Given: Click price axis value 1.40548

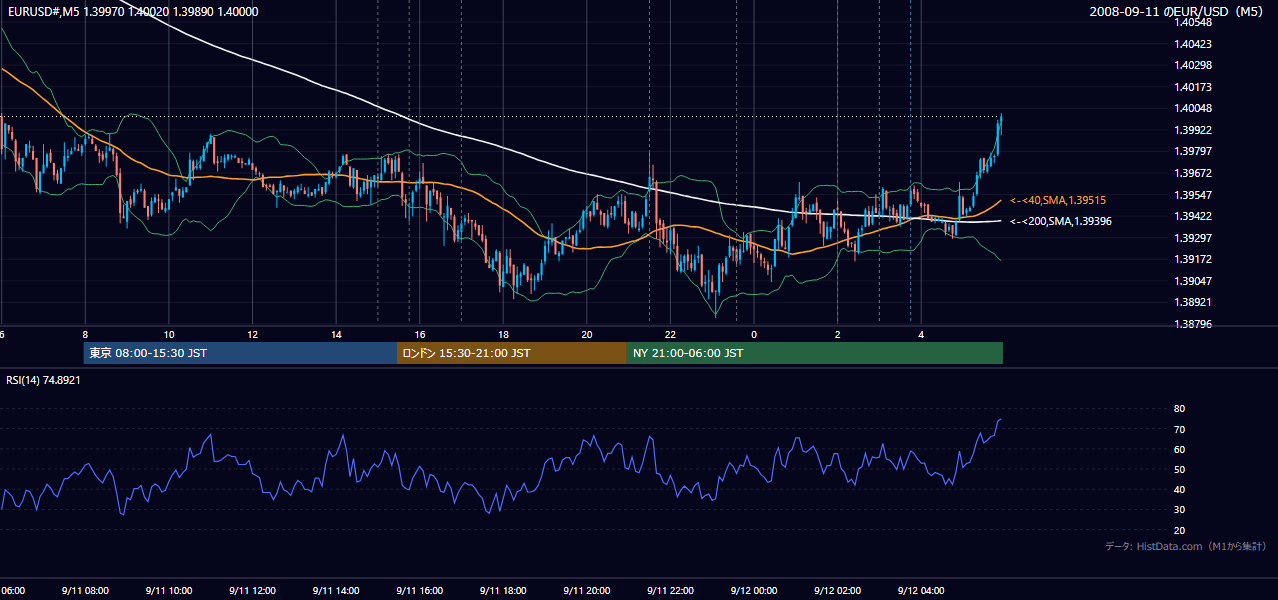Looking at the screenshot, I should point(1193,22).
